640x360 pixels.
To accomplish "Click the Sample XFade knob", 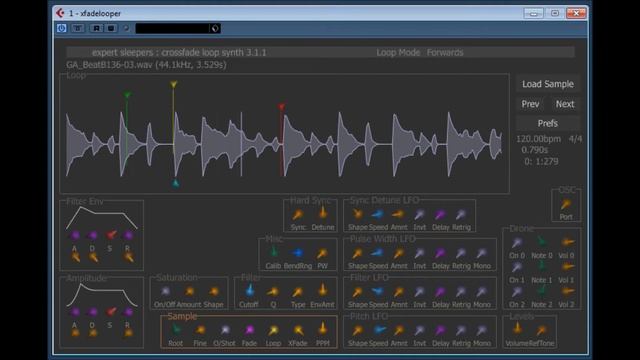I will pyautogui.click(x=298, y=330).
